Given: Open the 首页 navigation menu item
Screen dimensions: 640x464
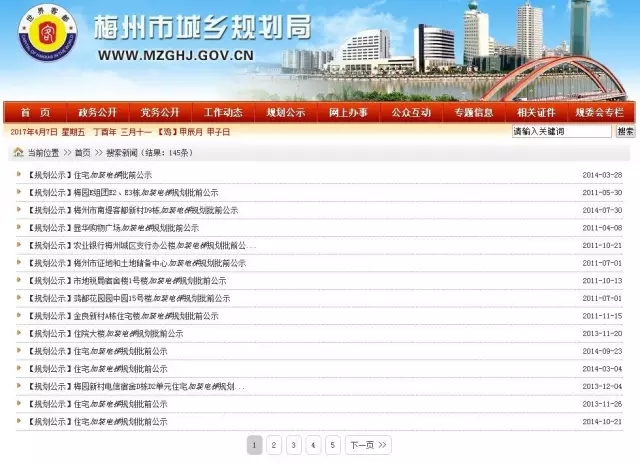Looking at the screenshot, I should (34, 113).
